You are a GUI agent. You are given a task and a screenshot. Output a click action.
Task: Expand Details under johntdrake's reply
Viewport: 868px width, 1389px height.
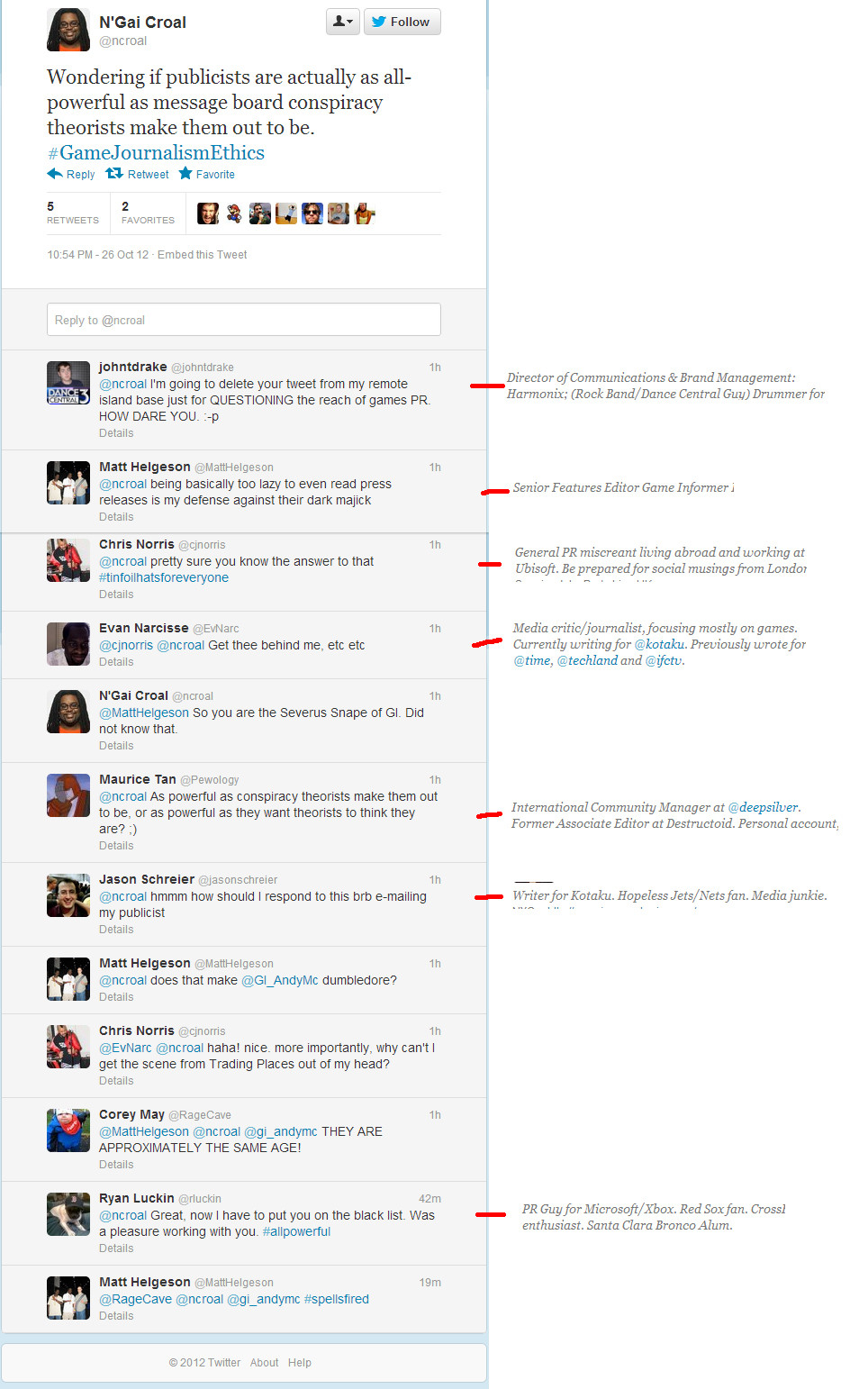pos(116,433)
